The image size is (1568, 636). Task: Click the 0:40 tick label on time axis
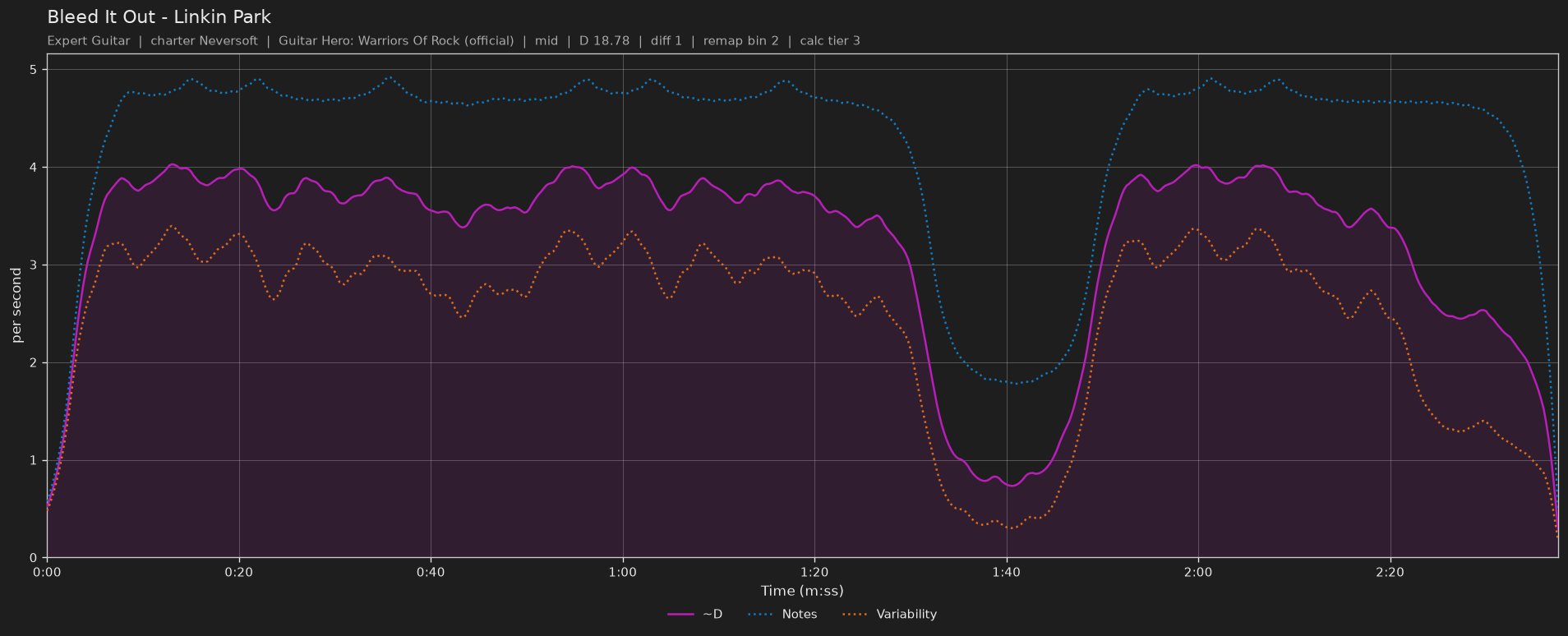(x=431, y=572)
